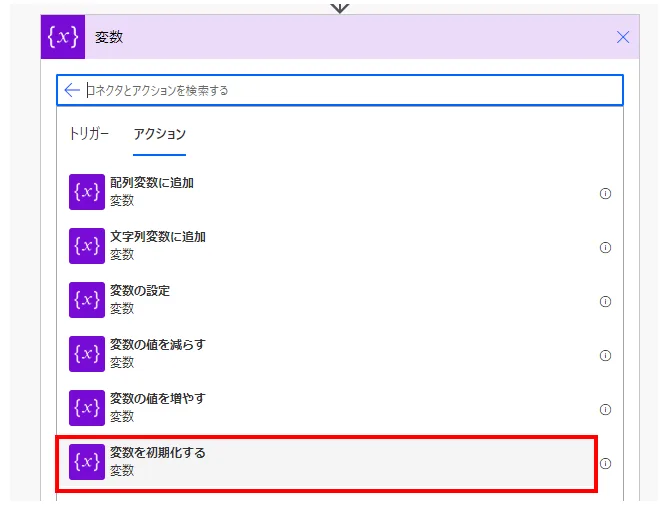Viewport: 667px width, 511px height.
Task: Click the 文字列変数に追加 action icon
Action: 87,246
